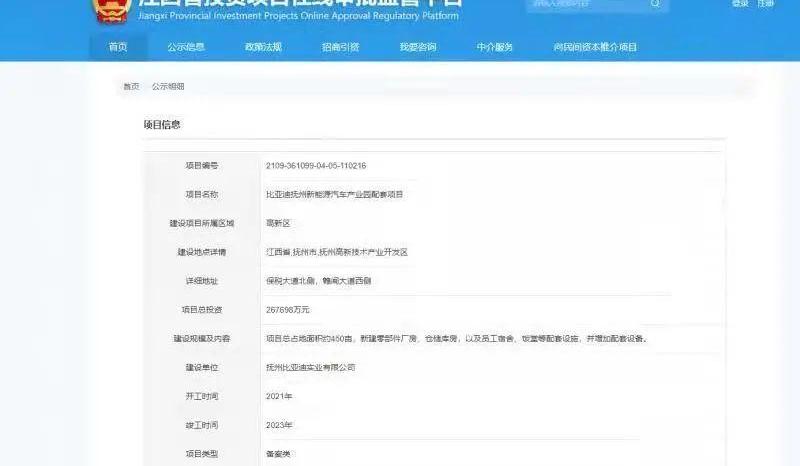Click the 项目名称 label
Image resolution: width=800 pixels, height=466 pixels.
[202, 194]
